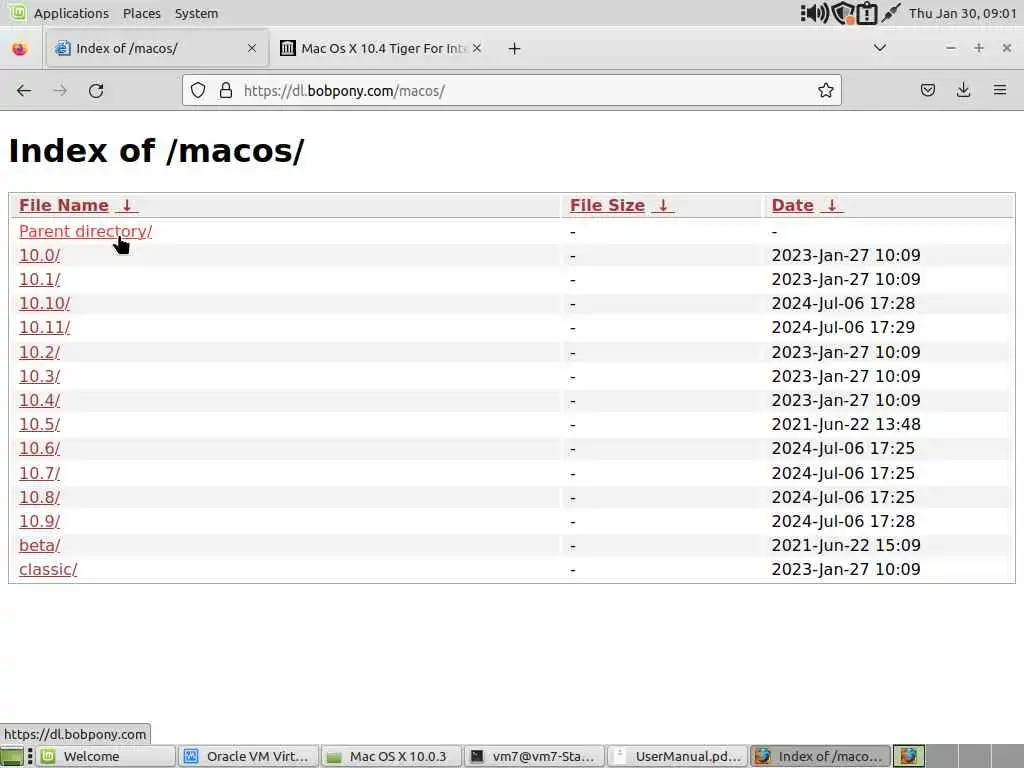The height and width of the screenshot is (768, 1024).
Task: Open the 10.7/ folder
Action: click(x=39, y=473)
